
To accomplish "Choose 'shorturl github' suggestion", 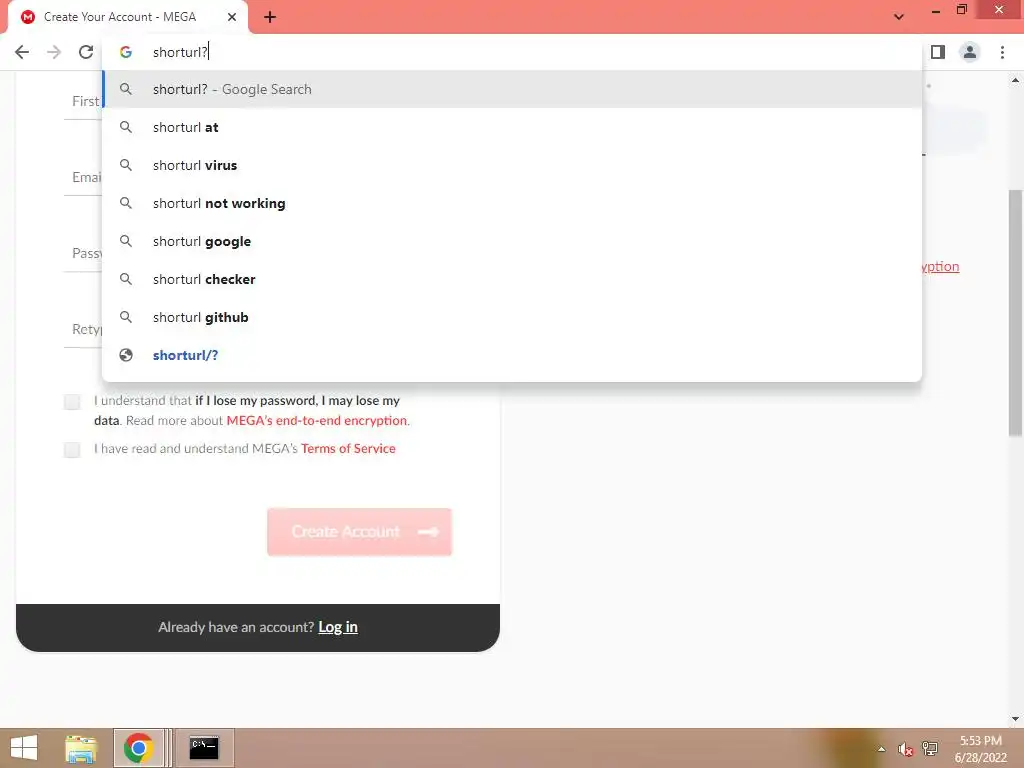I will point(512,317).
